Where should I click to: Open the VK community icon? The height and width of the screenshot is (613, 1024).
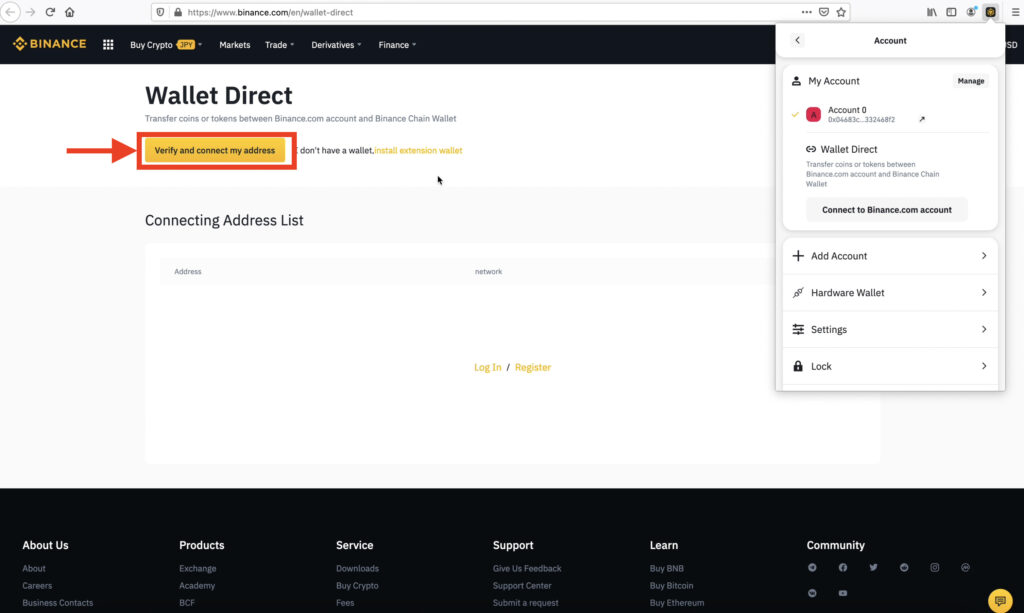pos(812,593)
